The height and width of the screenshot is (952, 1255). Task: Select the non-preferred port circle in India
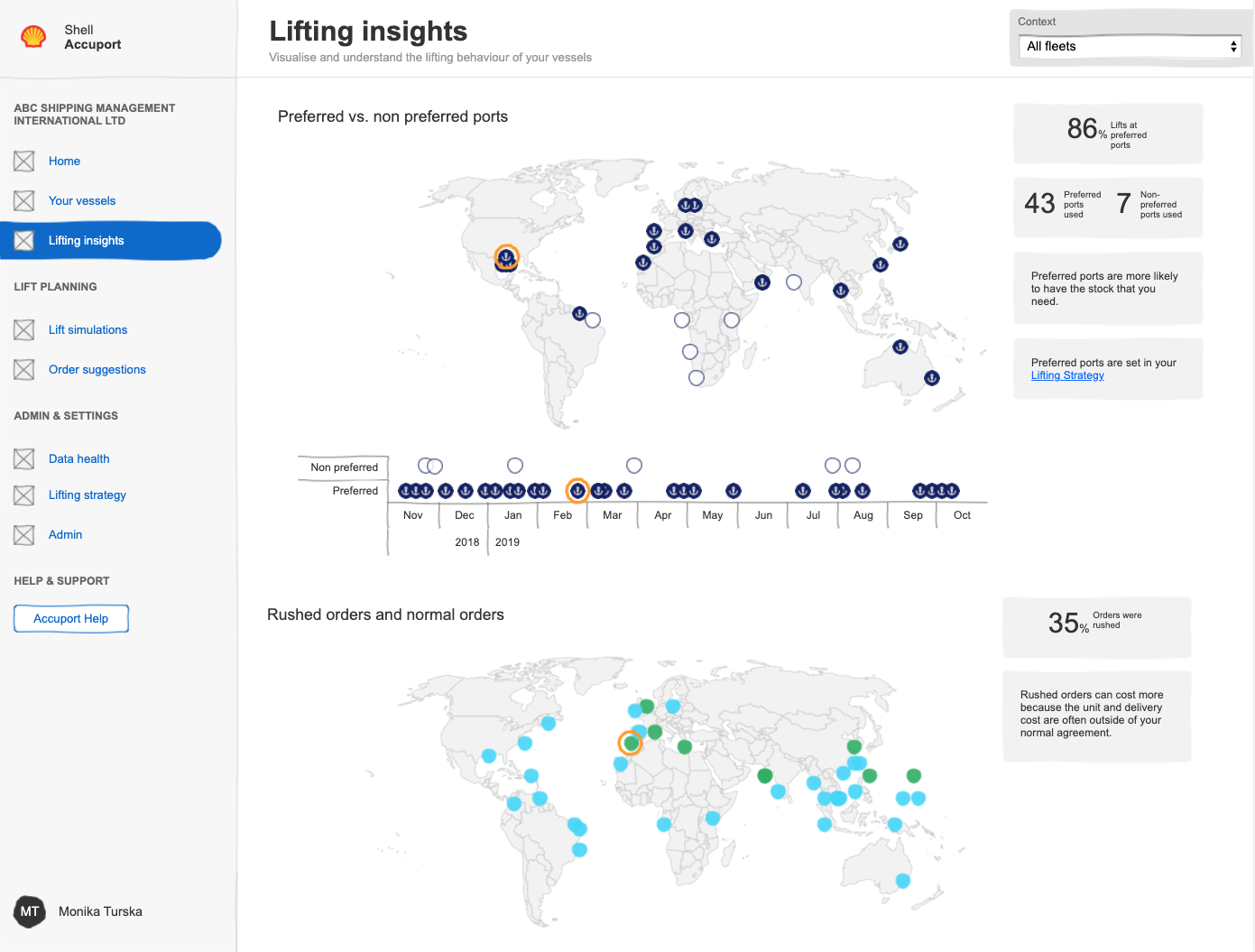[x=794, y=282]
